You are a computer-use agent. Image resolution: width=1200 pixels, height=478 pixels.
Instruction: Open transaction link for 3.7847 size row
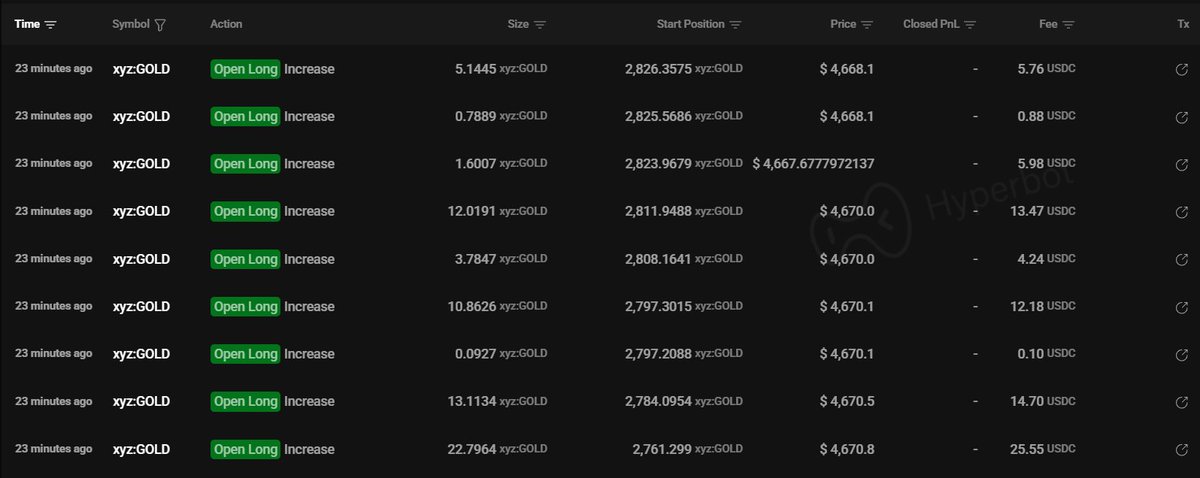pyautogui.click(x=1181, y=260)
